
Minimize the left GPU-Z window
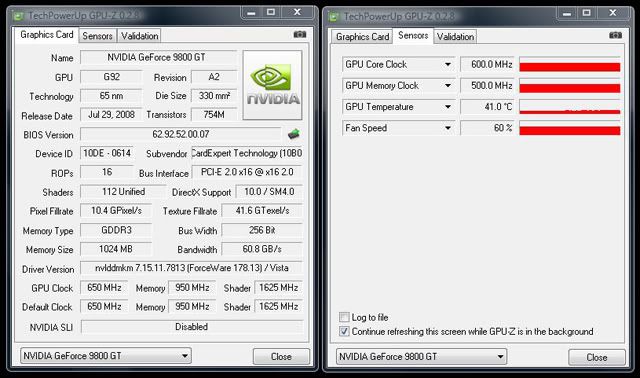pos(251,13)
